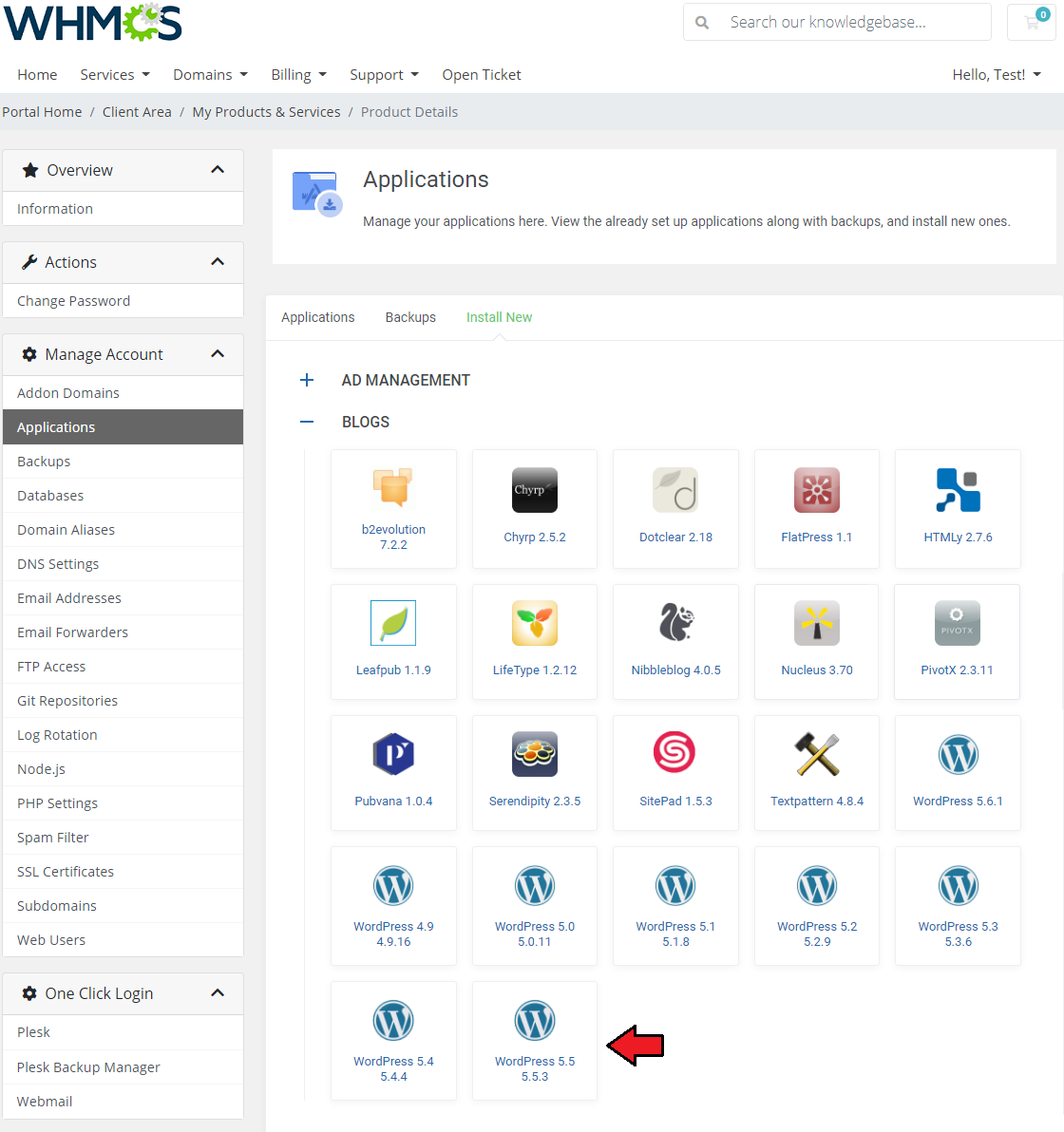Choose the WordPress 5.6.1 icon
This screenshot has height=1132, width=1064.
pyautogui.click(x=958, y=755)
